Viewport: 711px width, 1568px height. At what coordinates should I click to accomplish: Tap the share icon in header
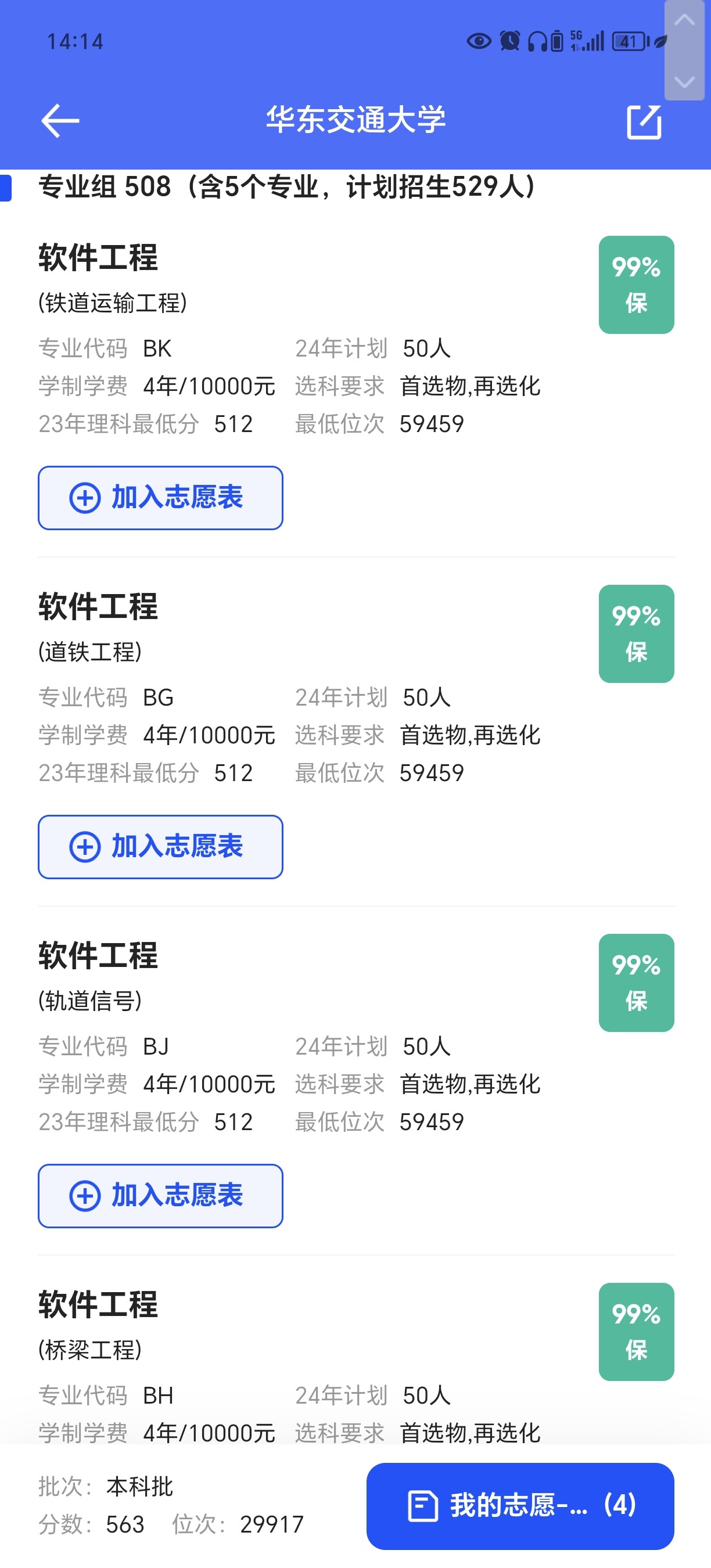click(x=644, y=122)
